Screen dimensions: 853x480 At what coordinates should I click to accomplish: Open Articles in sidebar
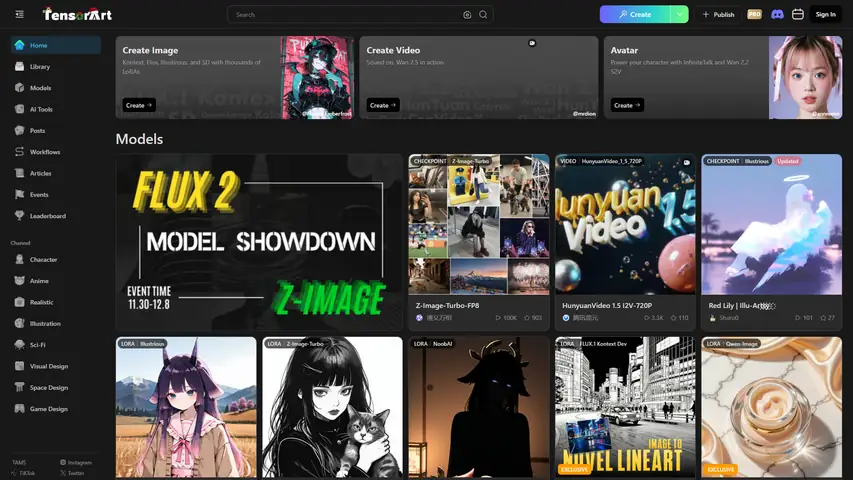pyautogui.click(x=55, y=173)
